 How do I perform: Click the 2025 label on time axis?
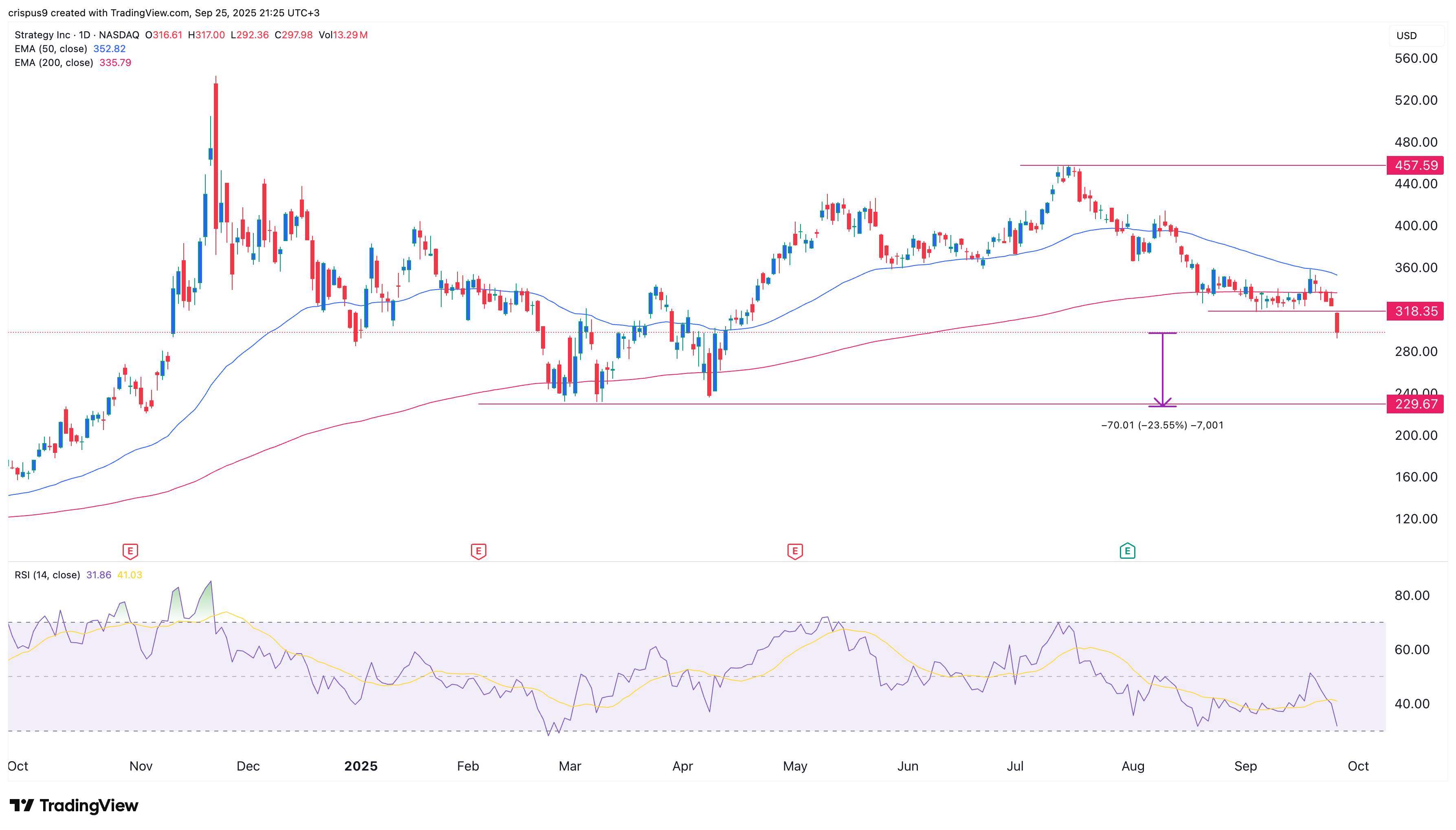click(x=361, y=766)
